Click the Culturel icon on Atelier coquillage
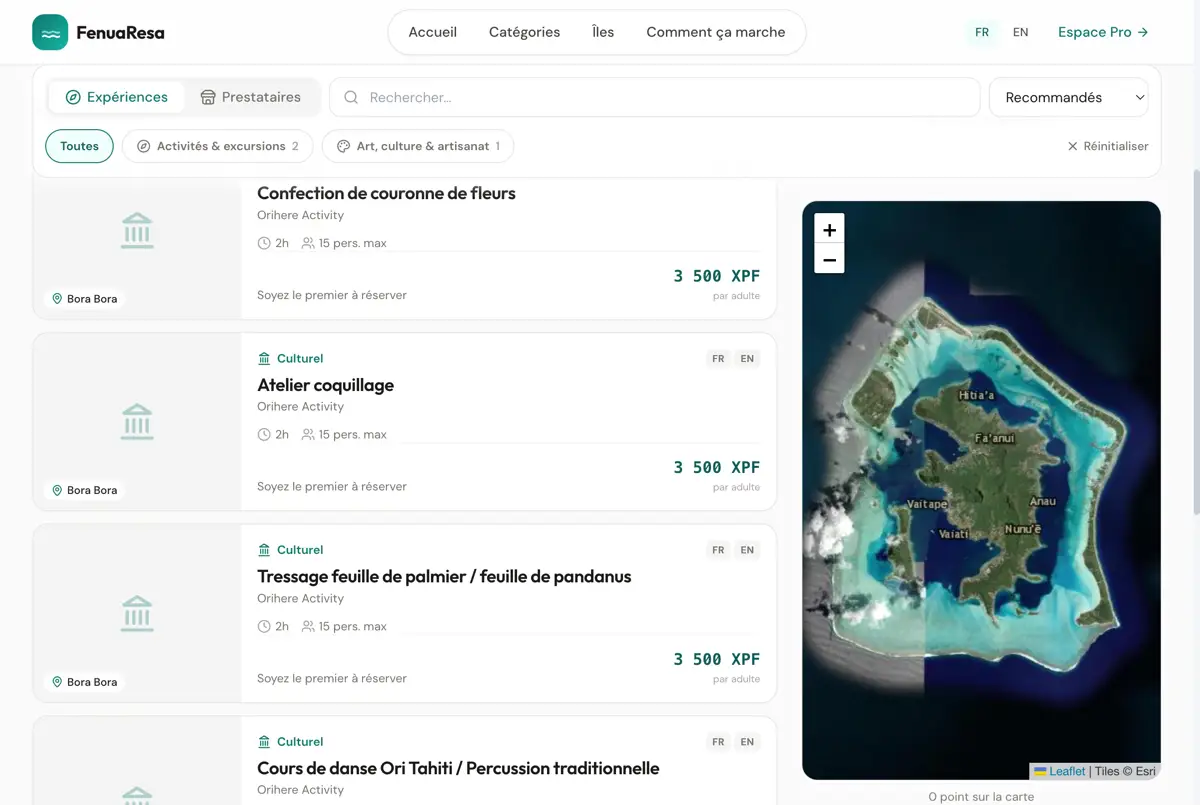This screenshot has width=1200, height=805. 264,358
